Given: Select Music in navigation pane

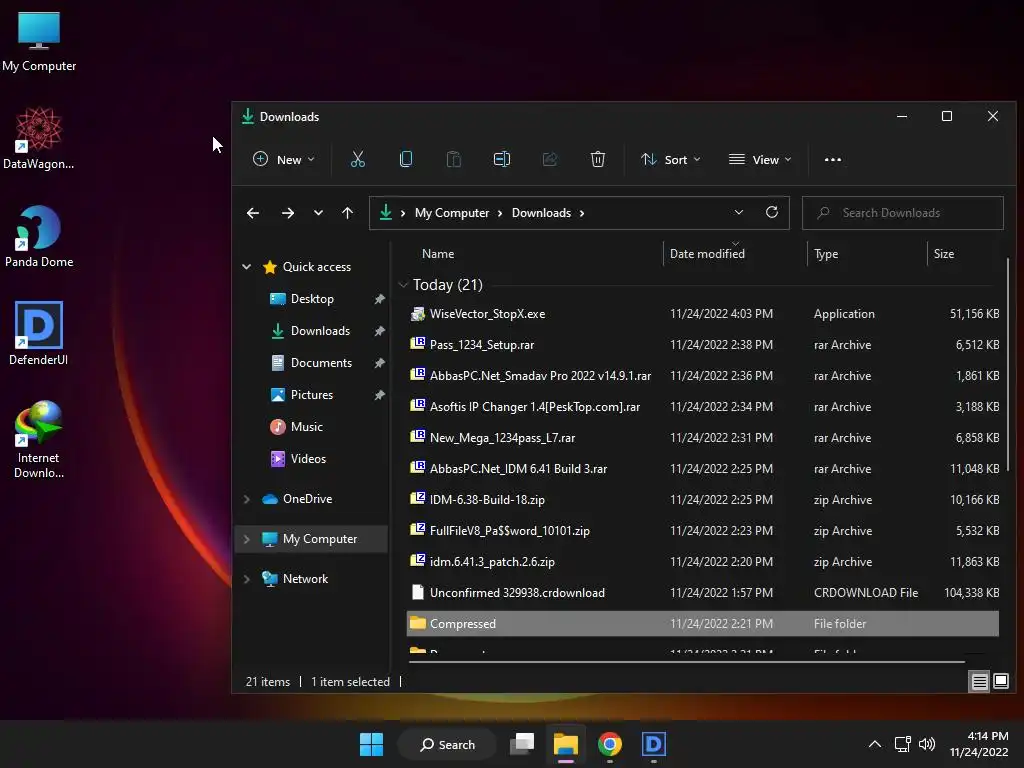Looking at the screenshot, I should click(306, 426).
